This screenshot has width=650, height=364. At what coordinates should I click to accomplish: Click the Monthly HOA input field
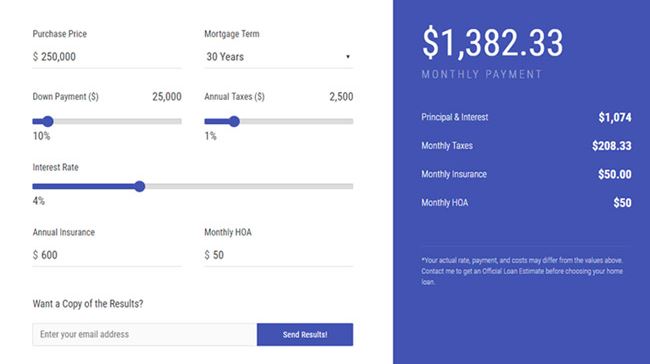click(x=279, y=255)
